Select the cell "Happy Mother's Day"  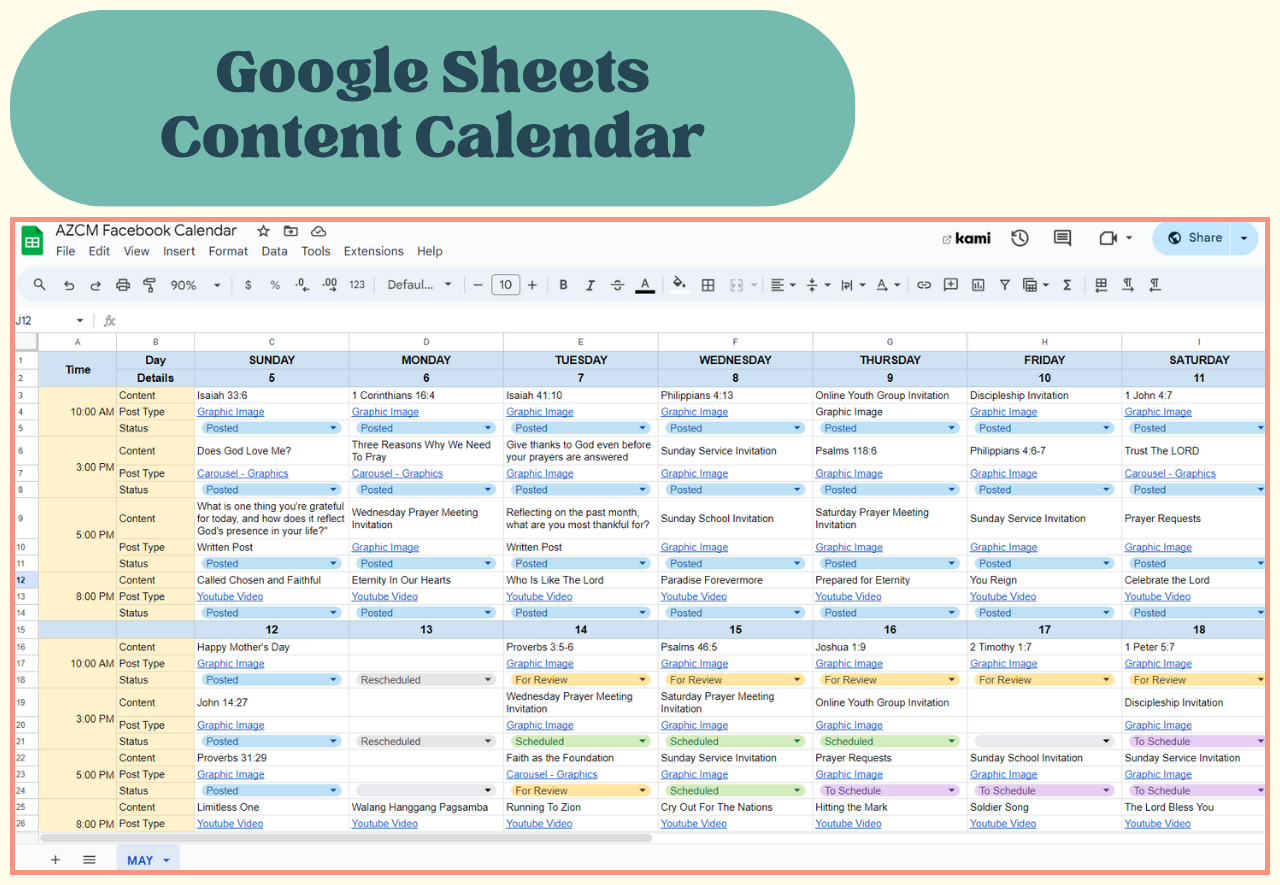271,647
